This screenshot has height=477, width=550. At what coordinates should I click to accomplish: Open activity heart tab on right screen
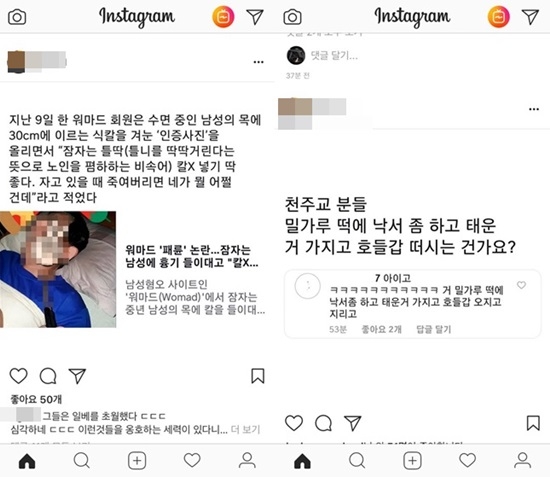(468, 460)
